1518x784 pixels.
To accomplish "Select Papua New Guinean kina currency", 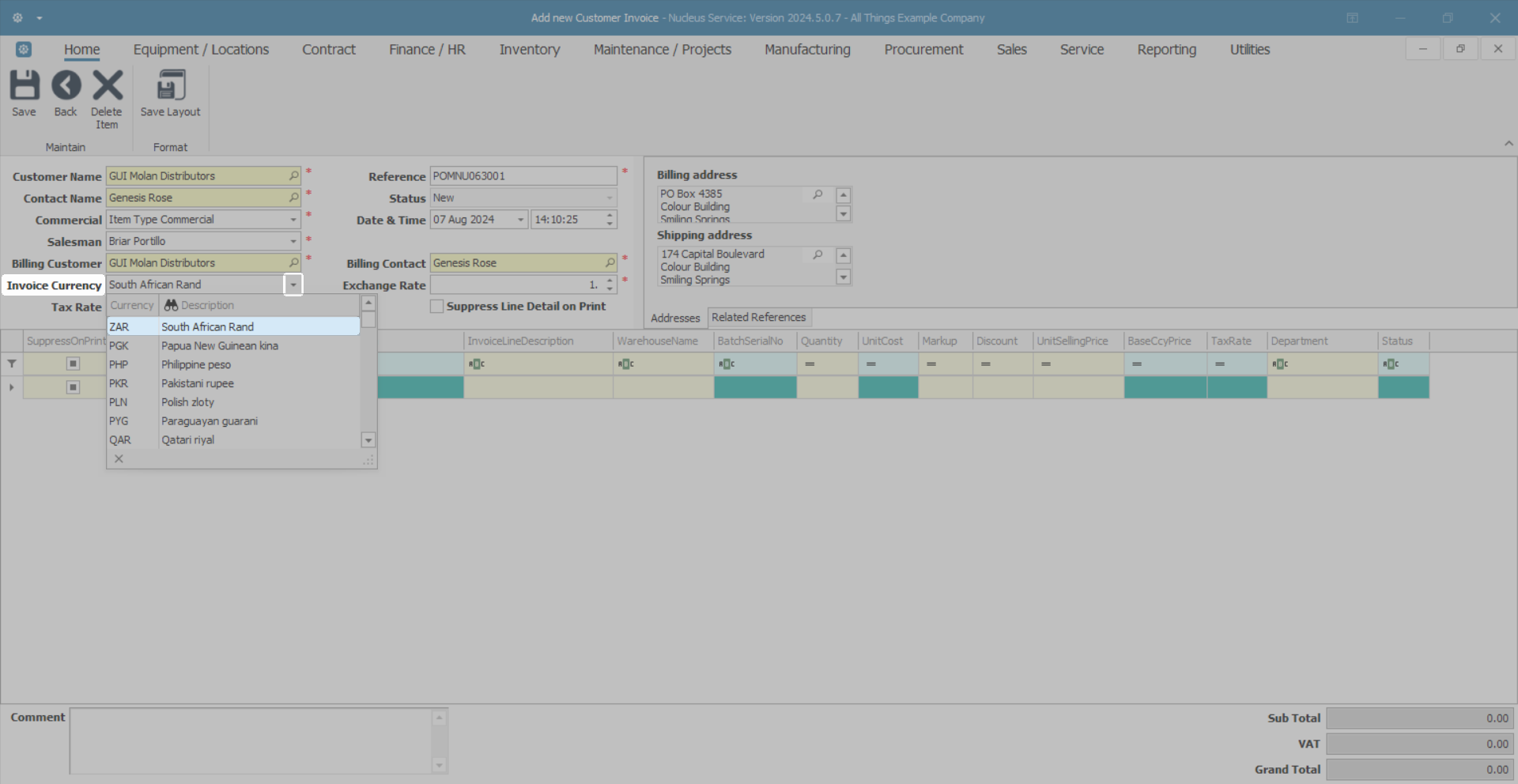I will click(x=233, y=345).
